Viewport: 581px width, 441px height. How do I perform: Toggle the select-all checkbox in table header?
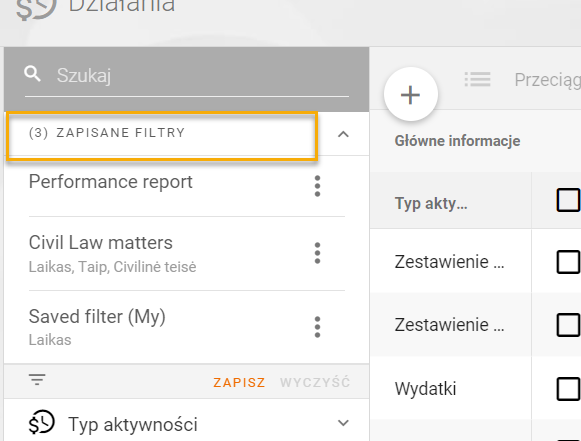pos(568,200)
